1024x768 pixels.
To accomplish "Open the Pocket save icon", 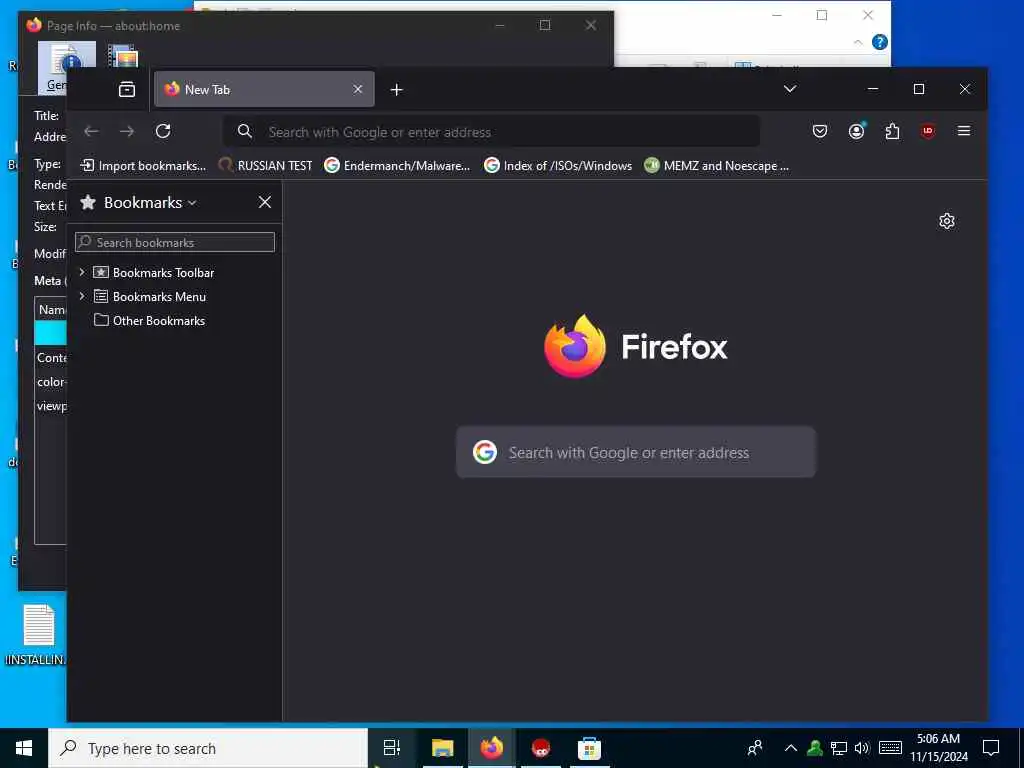I will (820, 131).
